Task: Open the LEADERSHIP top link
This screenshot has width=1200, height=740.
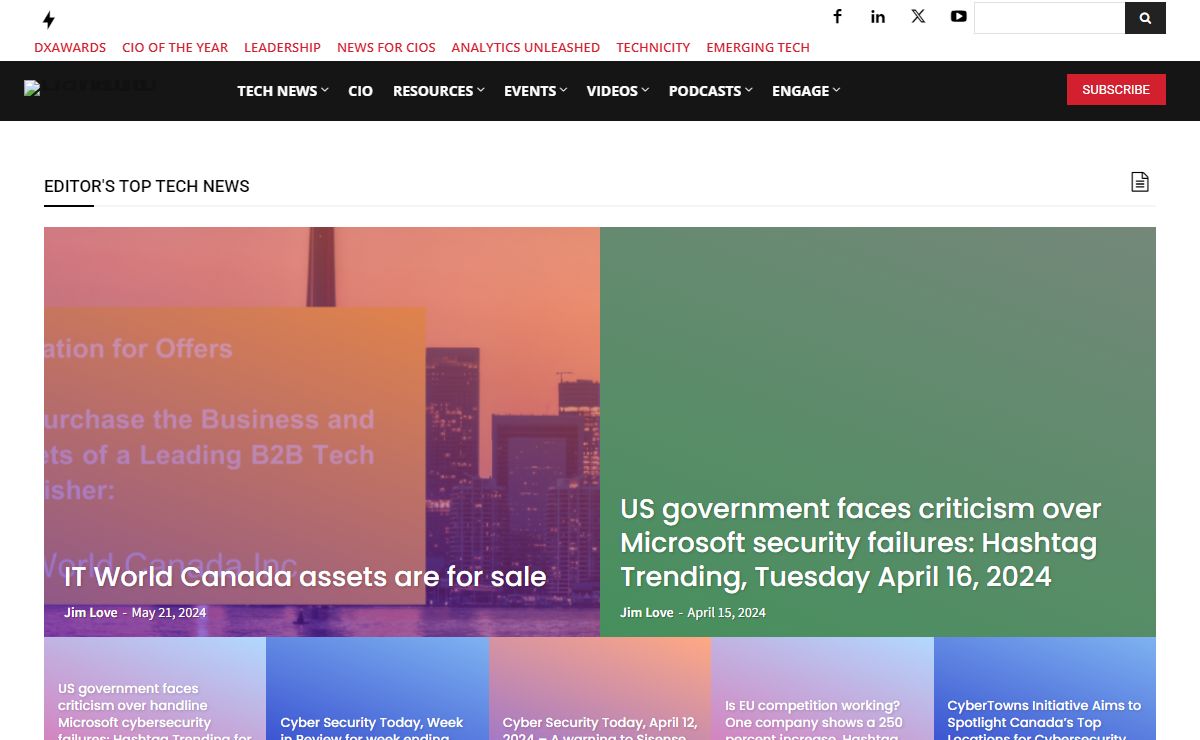Action: click(x=282, y=47)
